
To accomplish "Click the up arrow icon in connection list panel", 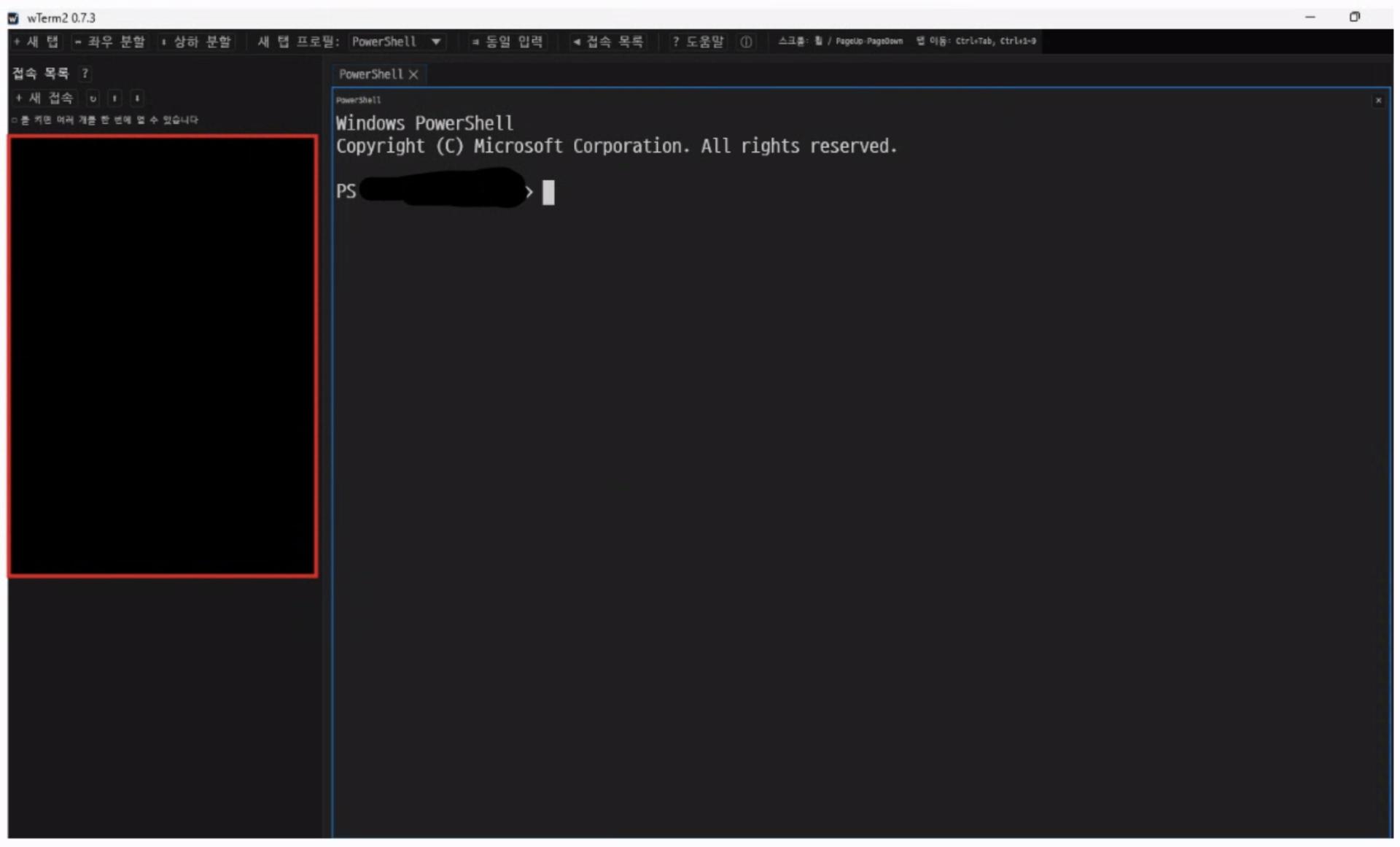I will (x=114, y=98).
